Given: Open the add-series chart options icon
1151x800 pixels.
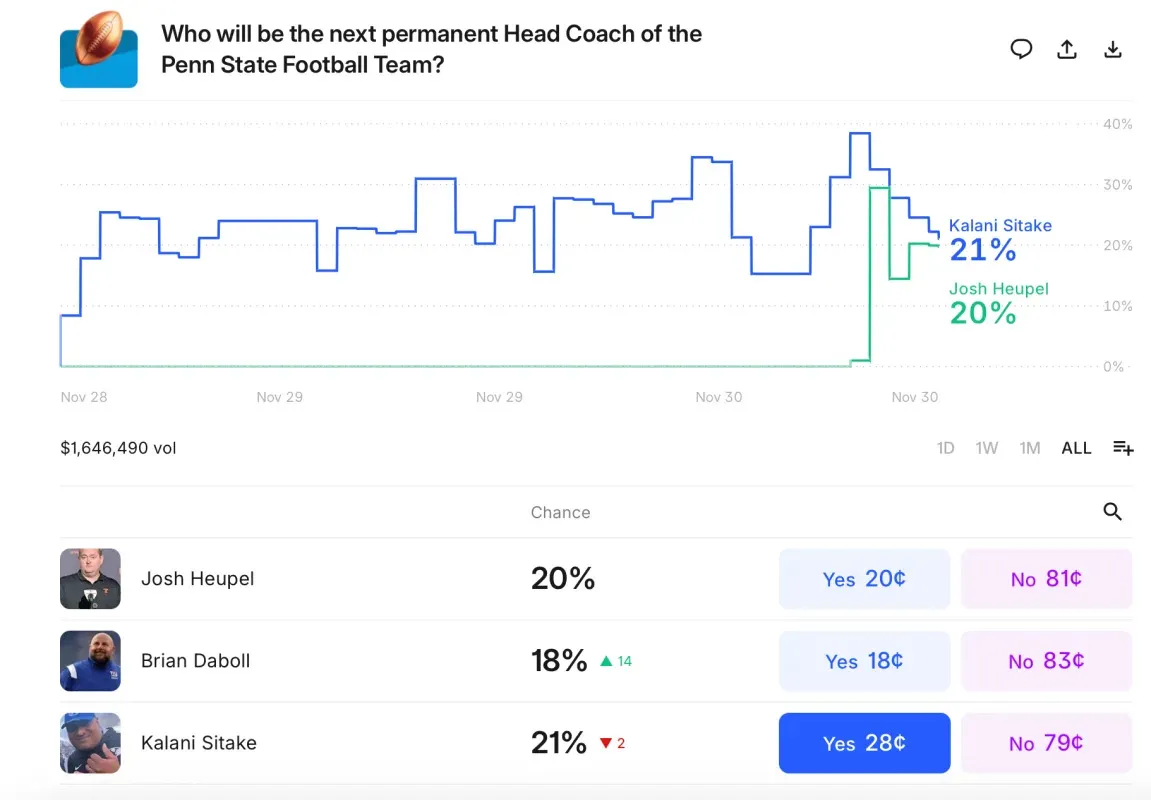Looking at the screenshot, I should click(x=1123, y=448).
